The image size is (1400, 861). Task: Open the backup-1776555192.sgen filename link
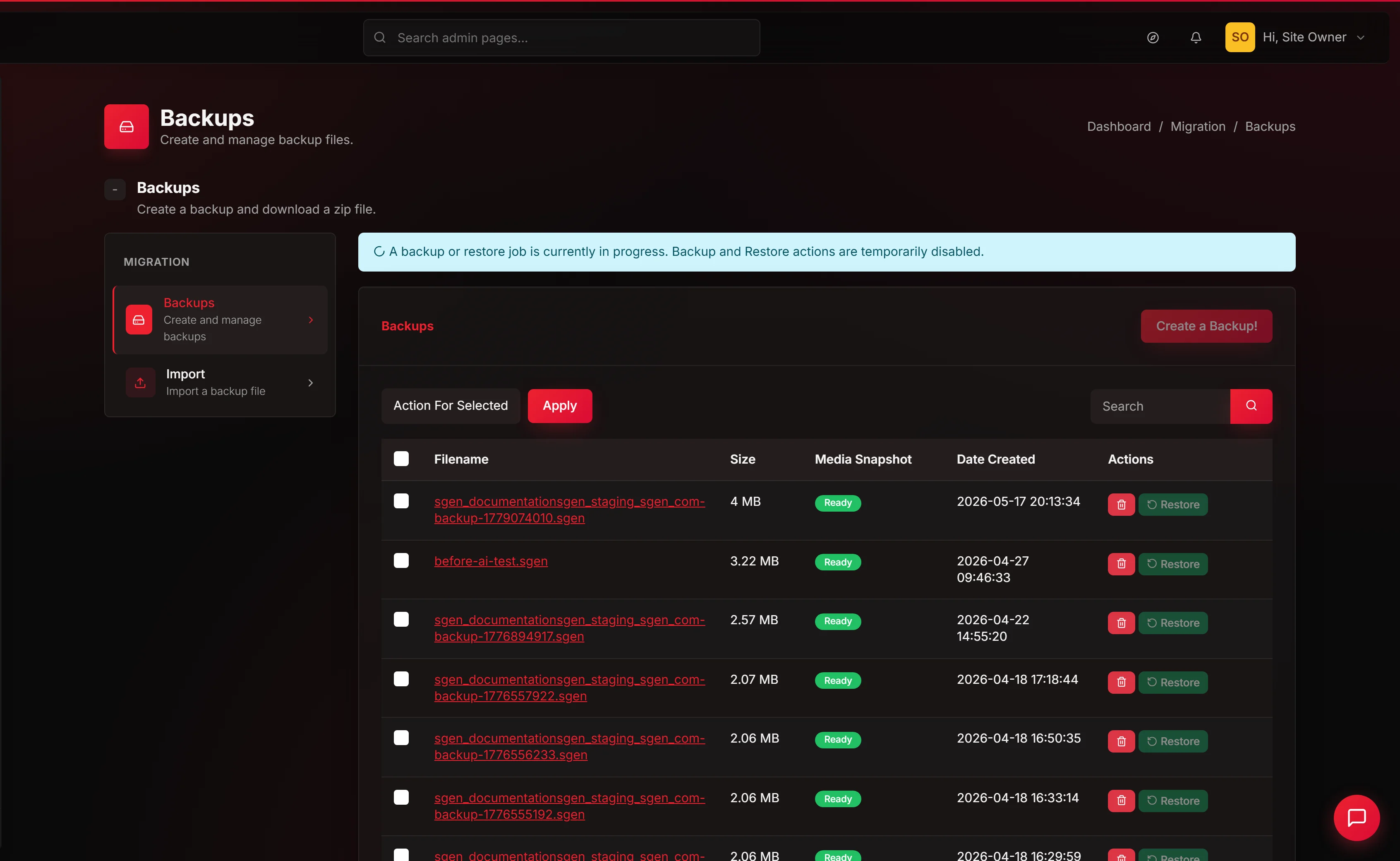(570, 806)
